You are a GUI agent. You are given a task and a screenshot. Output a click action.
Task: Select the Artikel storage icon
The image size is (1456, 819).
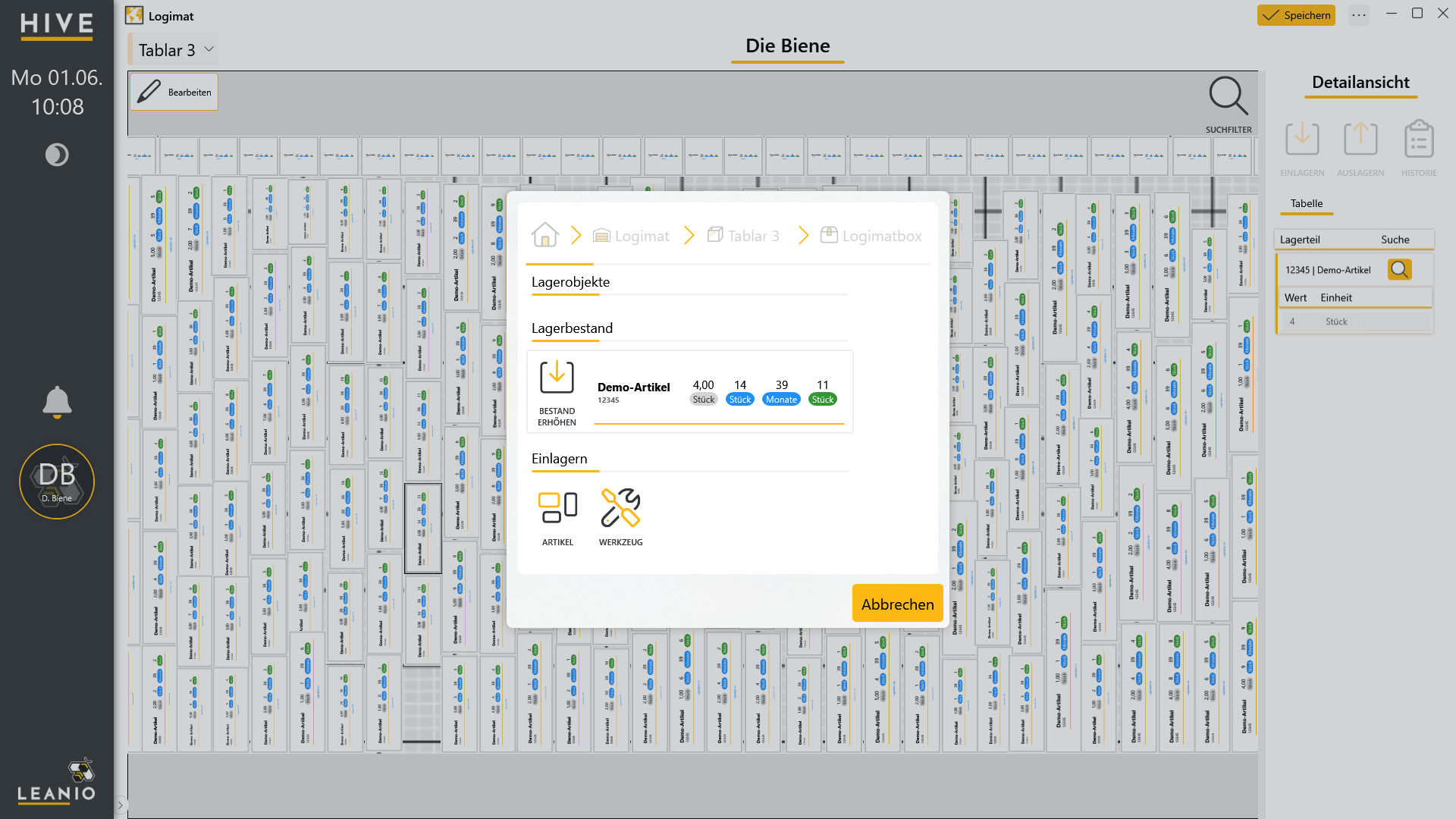tap(557, 508)
